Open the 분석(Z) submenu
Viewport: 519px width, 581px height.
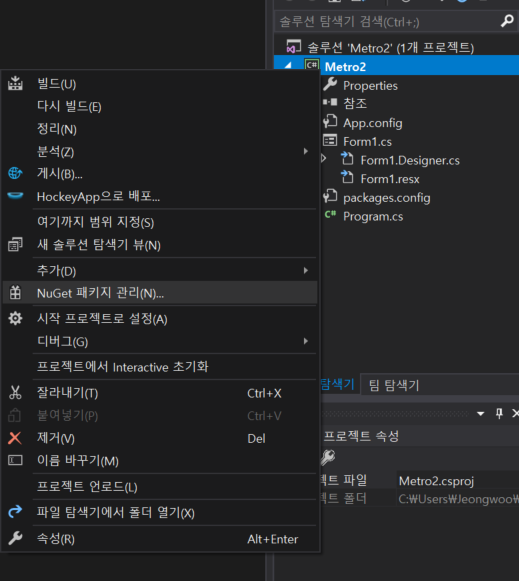306,151
